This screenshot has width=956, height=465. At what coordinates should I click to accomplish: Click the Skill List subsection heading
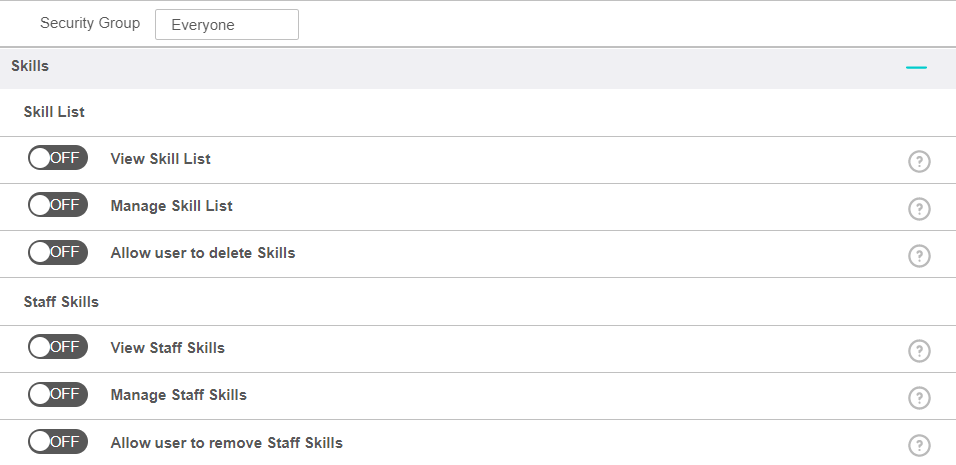click(54, 112)
